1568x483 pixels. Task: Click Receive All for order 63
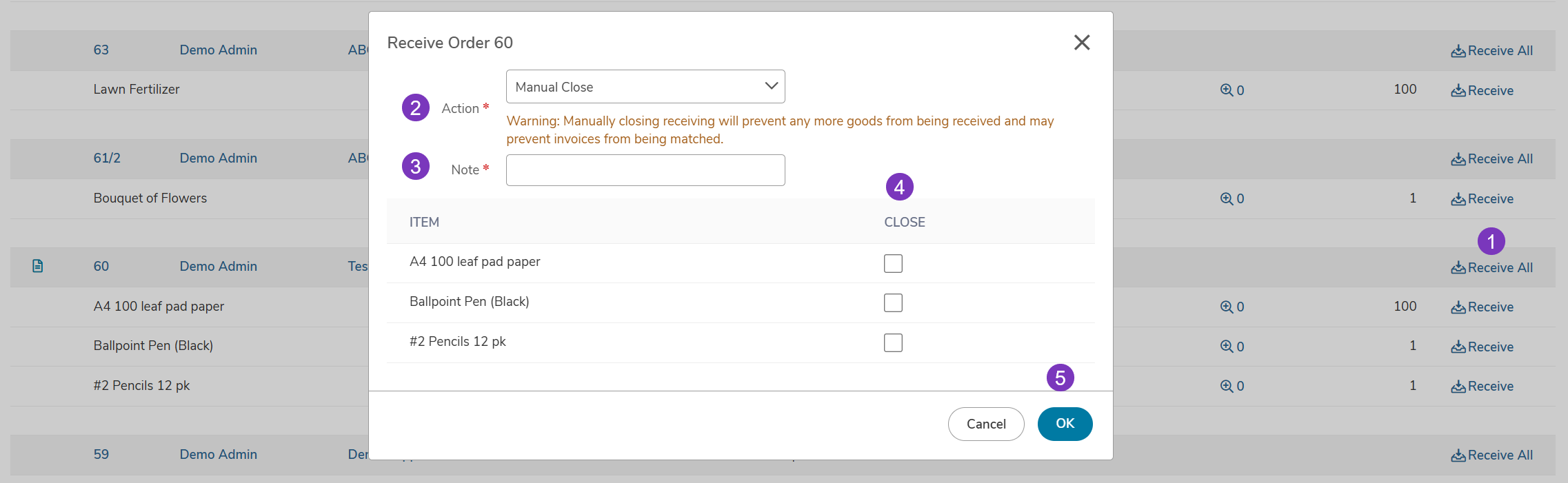point(1491,51)
